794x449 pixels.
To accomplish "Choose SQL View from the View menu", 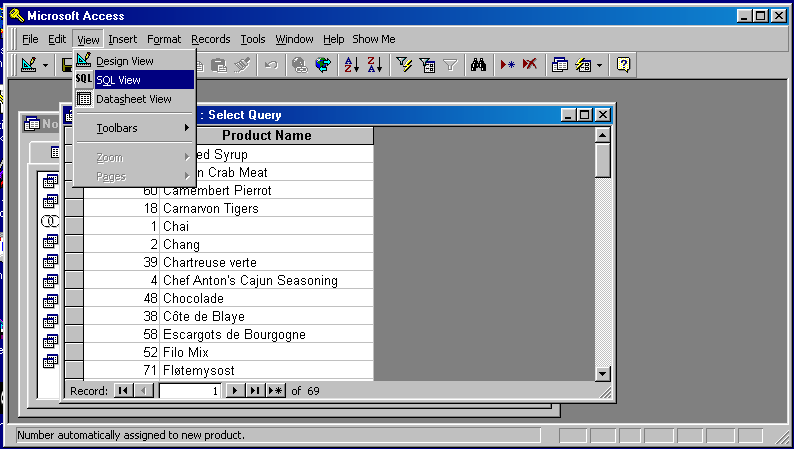I will (134, 80).
